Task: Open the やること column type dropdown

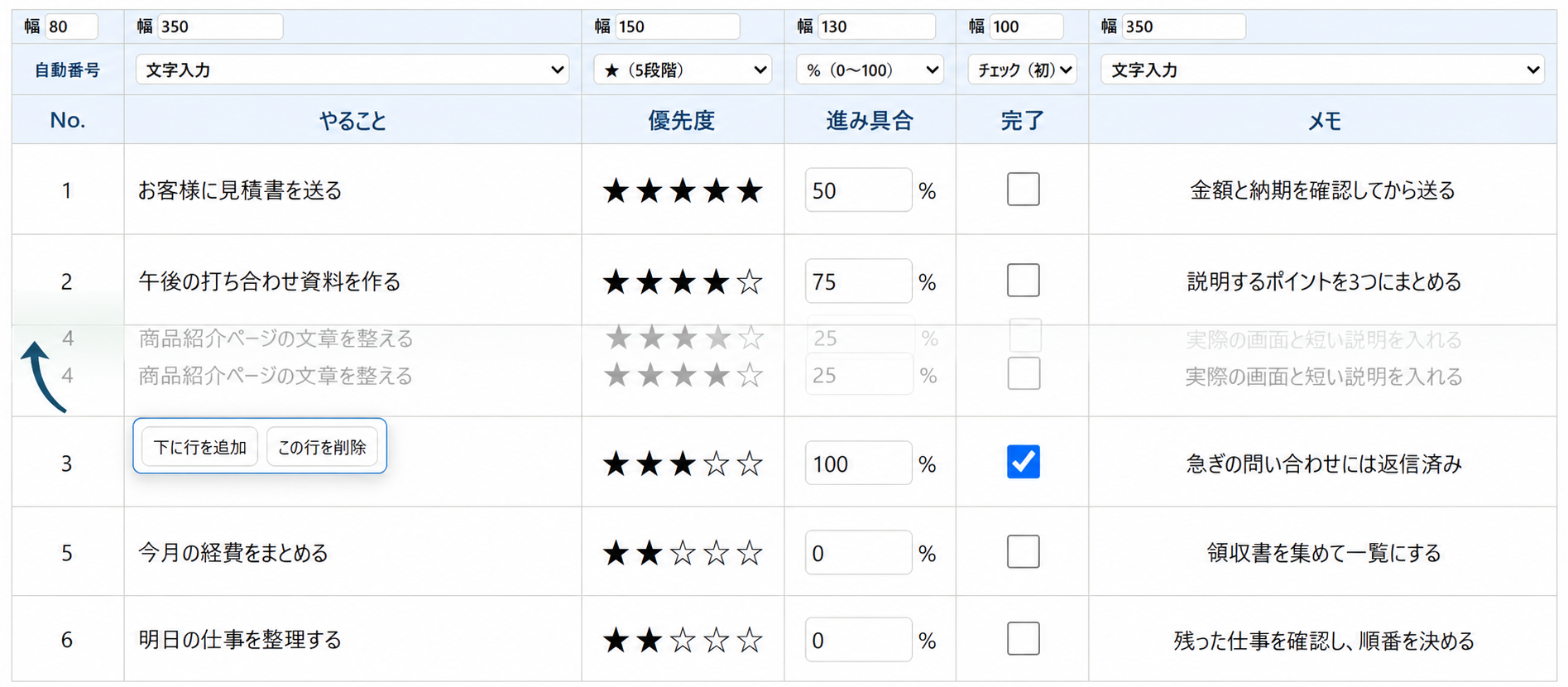Action: (352, 70)
